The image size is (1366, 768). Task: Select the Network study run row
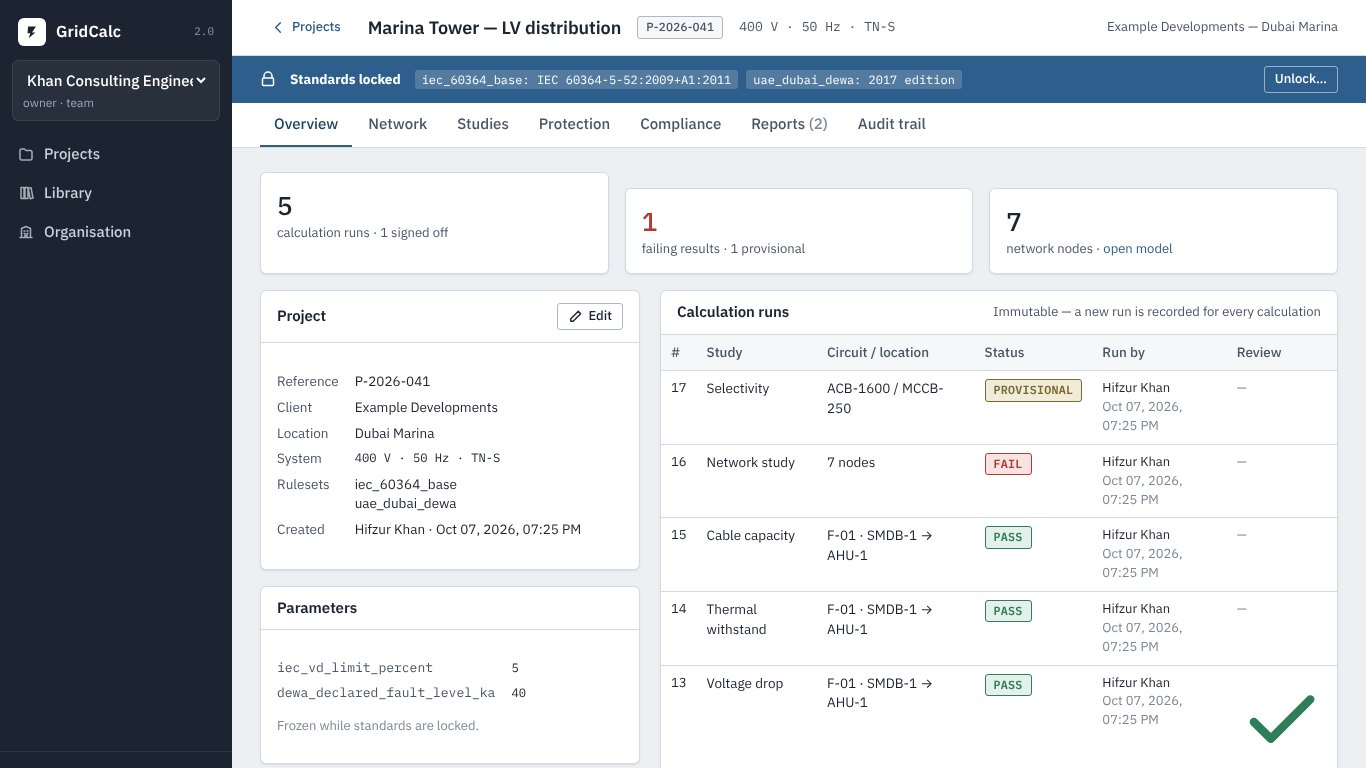[x=999, y=481]
